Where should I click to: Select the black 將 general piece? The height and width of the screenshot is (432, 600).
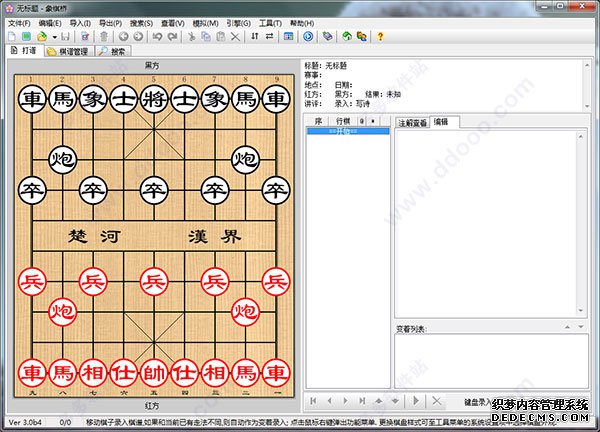(154, 99)
